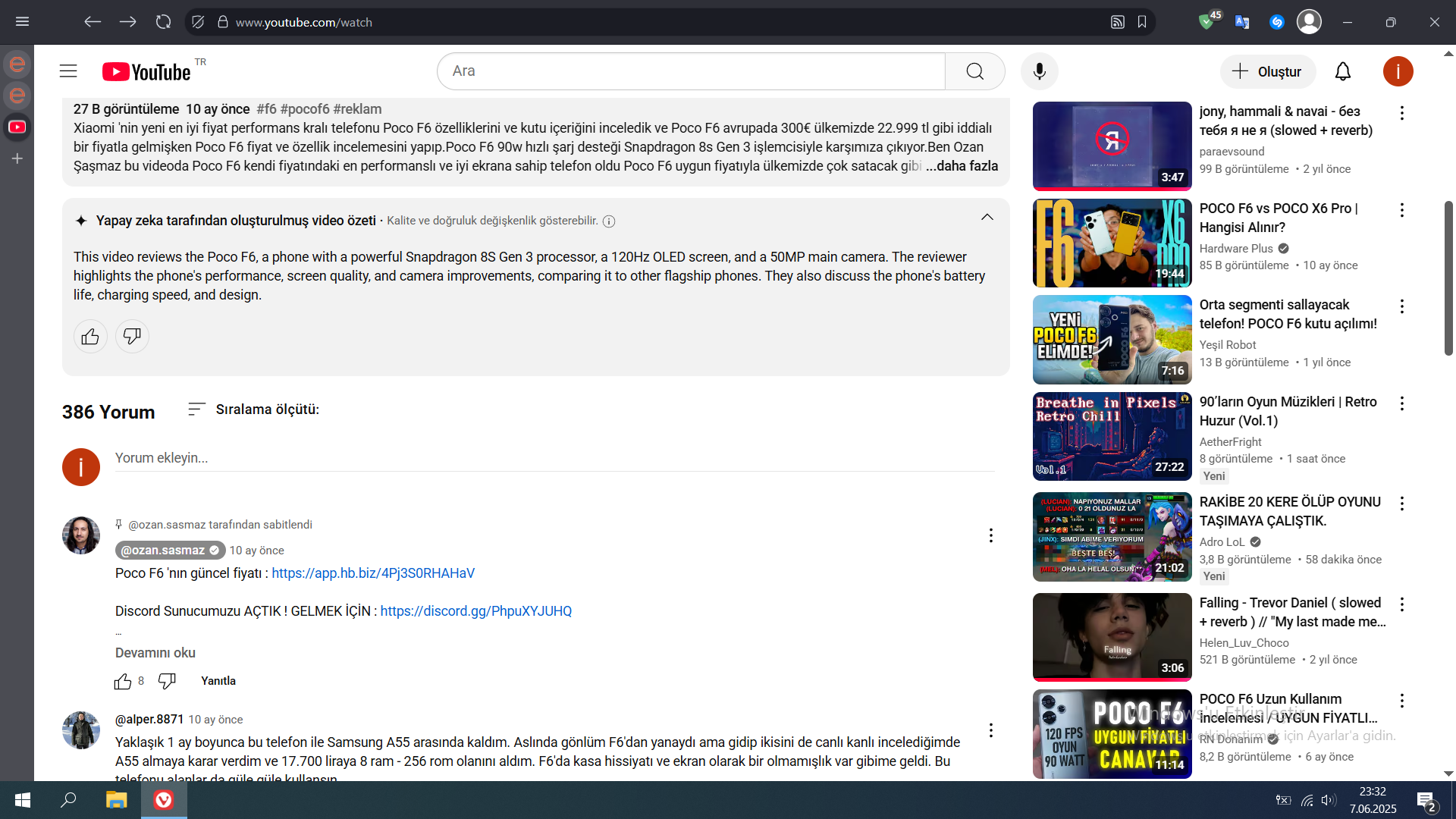Go forward with the arrow button
This screenshot has height=819, width=1456.
pyautogui.click(x=128, y=22)
